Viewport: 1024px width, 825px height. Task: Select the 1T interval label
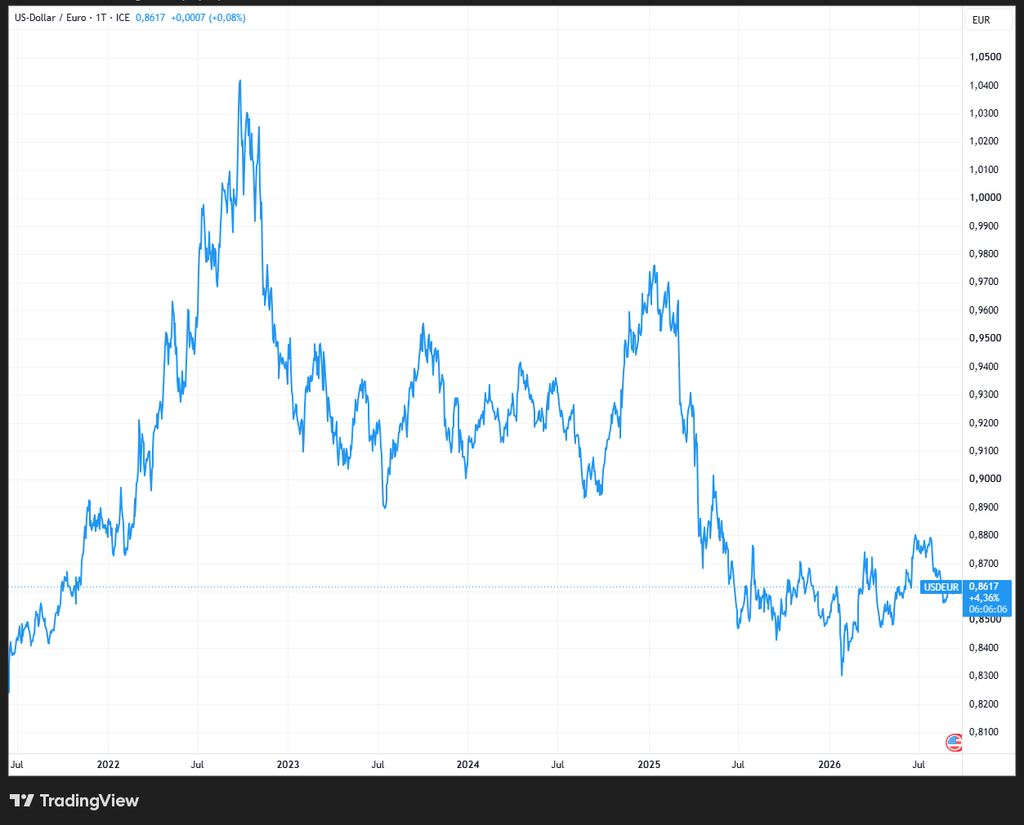101,18
